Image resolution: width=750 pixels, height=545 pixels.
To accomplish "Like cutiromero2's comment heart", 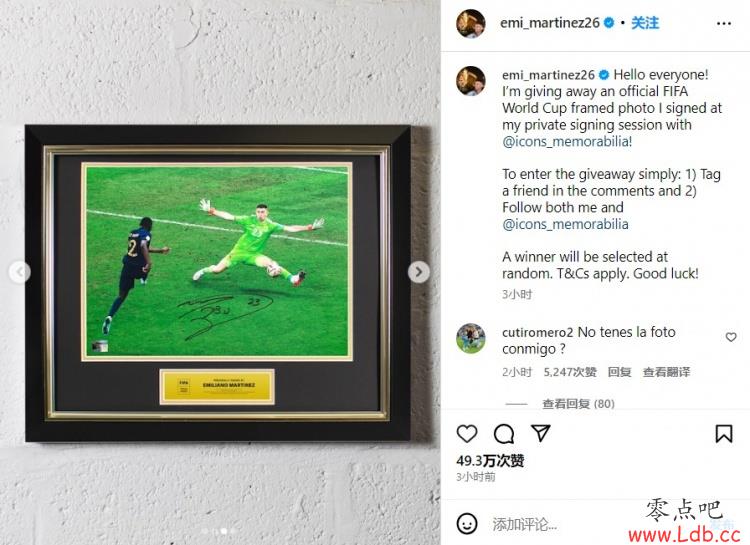I will [731, 337].
